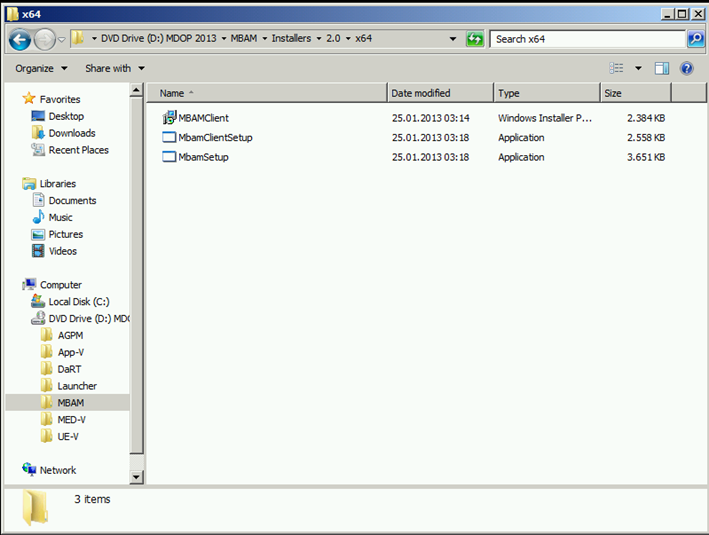Open DaRT folder in tree
Image resolution: width=709 pixels, height=535 pixels.
coord(69,369)
